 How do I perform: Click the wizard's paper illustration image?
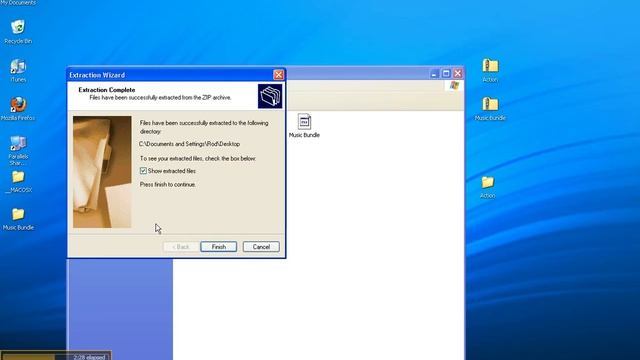[102, 172]
